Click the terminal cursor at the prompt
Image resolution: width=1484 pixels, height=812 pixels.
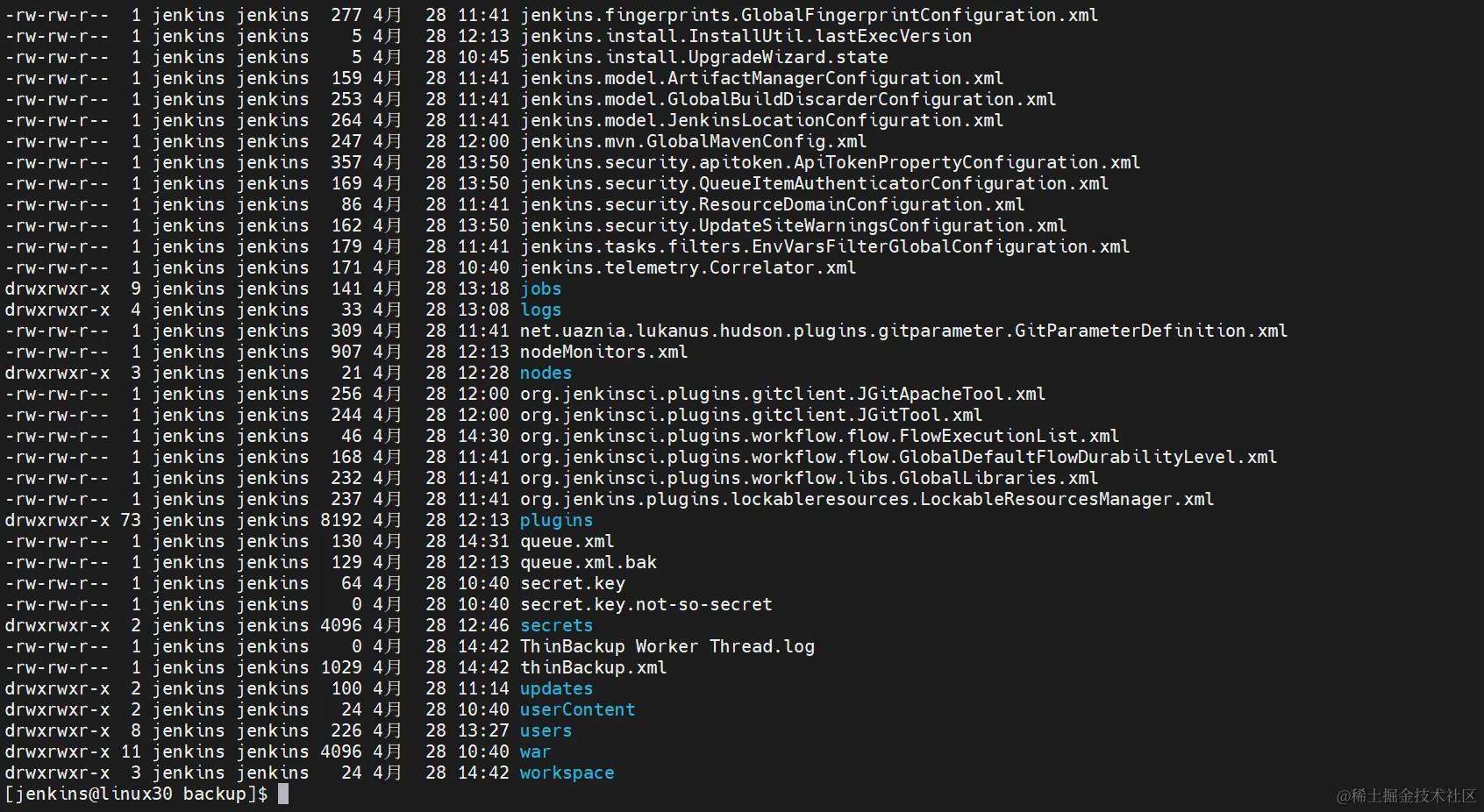point(283,794)
